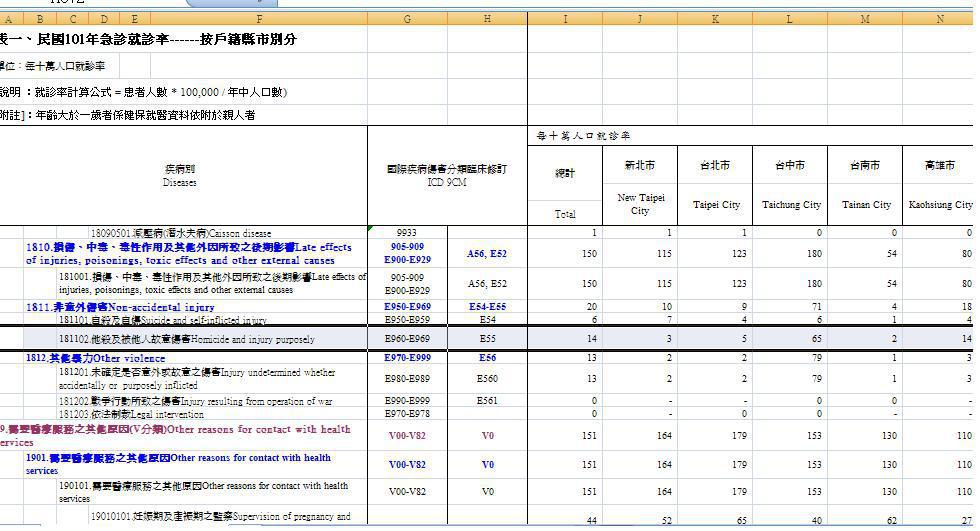Select the ICD 9CM header cell
Image resolution: width=980 pixels, height=531 pixels.
click(447, 176)
